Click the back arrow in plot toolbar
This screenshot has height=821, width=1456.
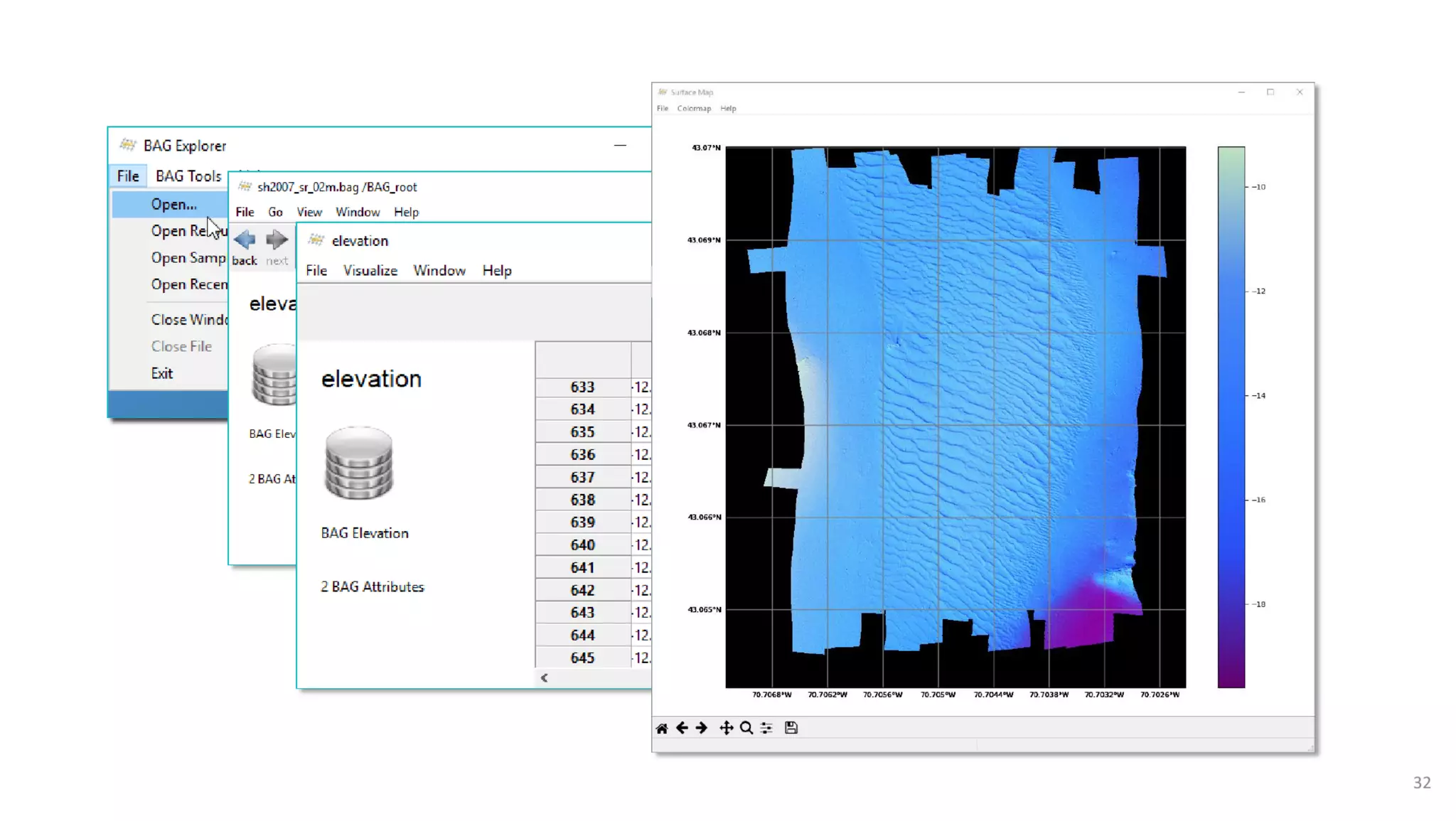(682, 728)
